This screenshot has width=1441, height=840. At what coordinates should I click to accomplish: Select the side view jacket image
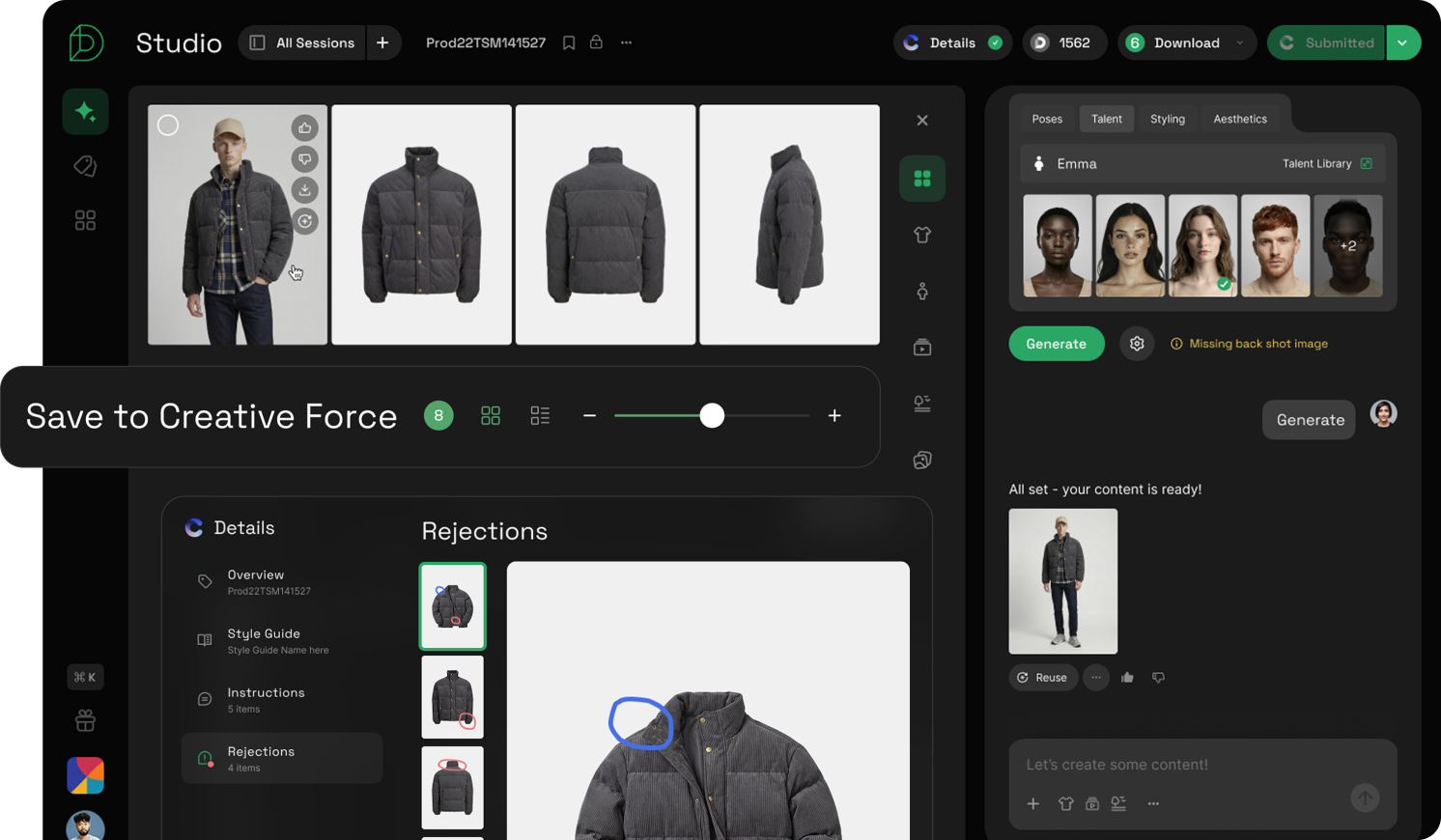tap(790, 225)
